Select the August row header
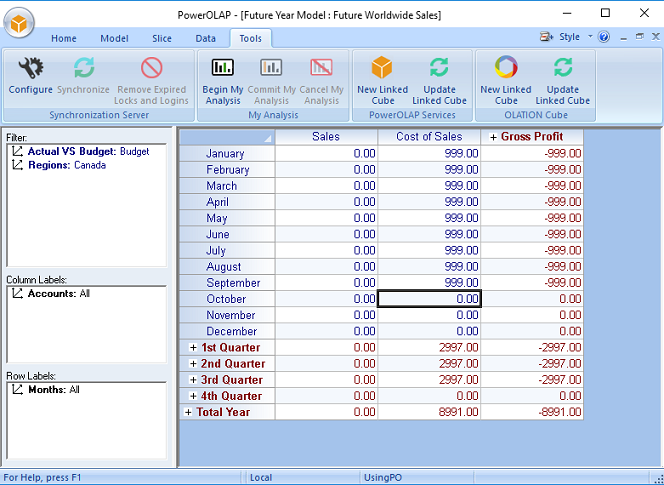The width and height of the screenshot is (664, 485). 227,267
